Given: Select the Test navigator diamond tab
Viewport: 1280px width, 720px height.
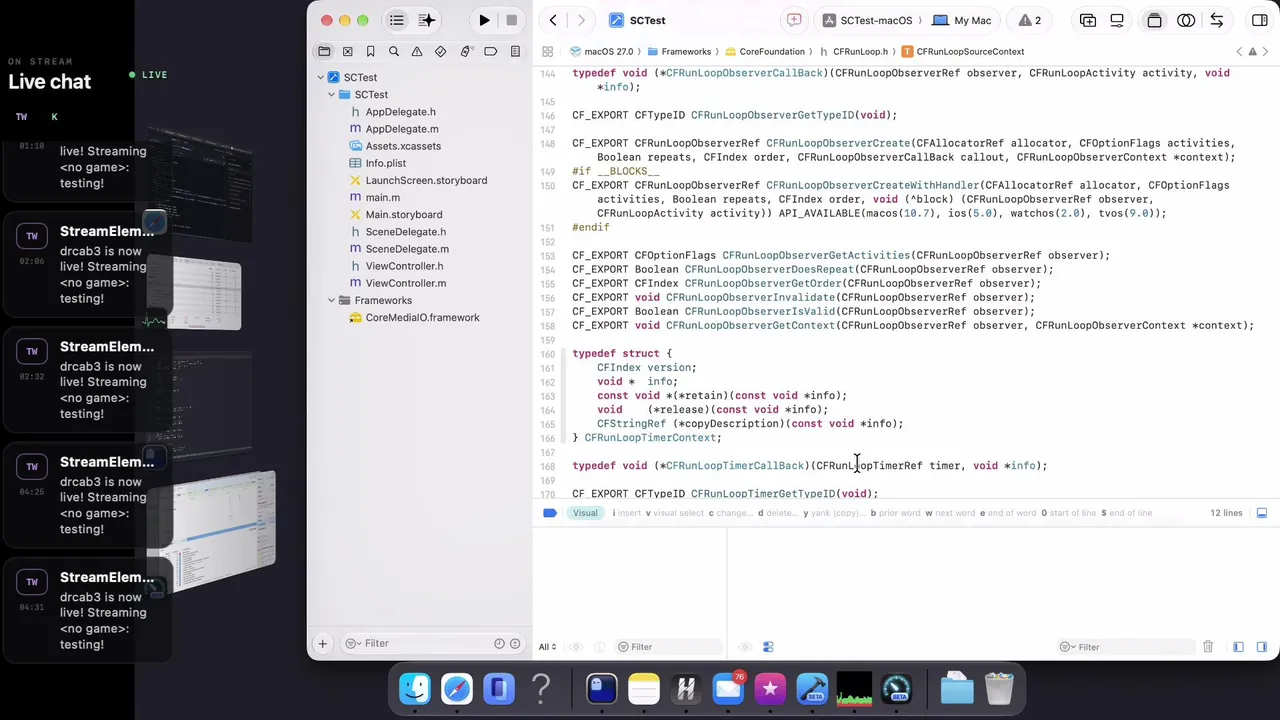Looking at the screenshot, I should click(441, 51).
